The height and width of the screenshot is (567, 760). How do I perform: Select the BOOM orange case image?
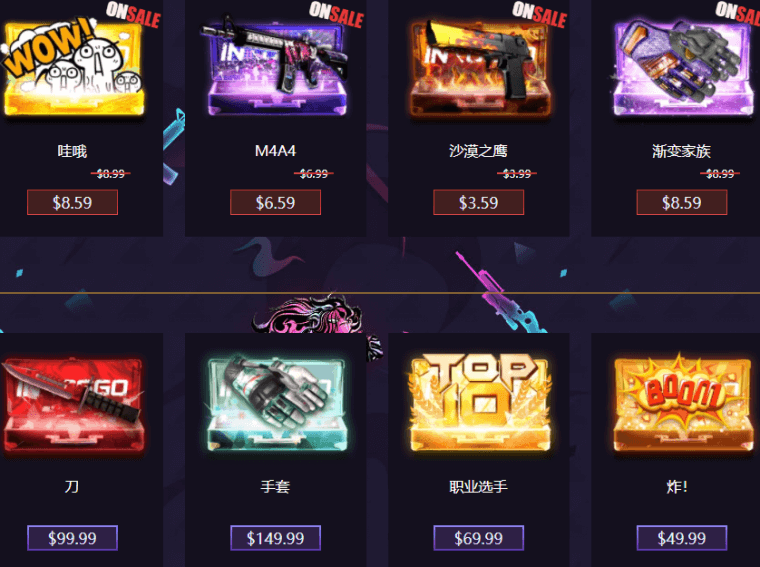click(x=682, y=403)
